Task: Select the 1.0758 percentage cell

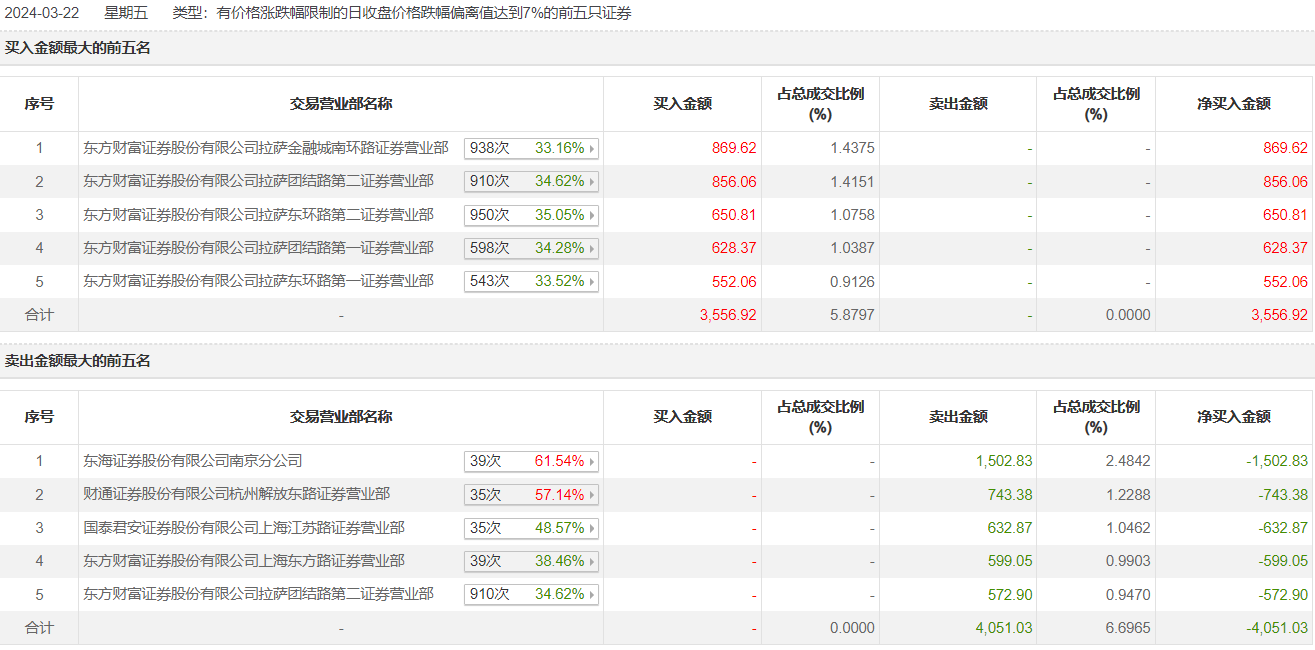Action: [x=852, y=215]
